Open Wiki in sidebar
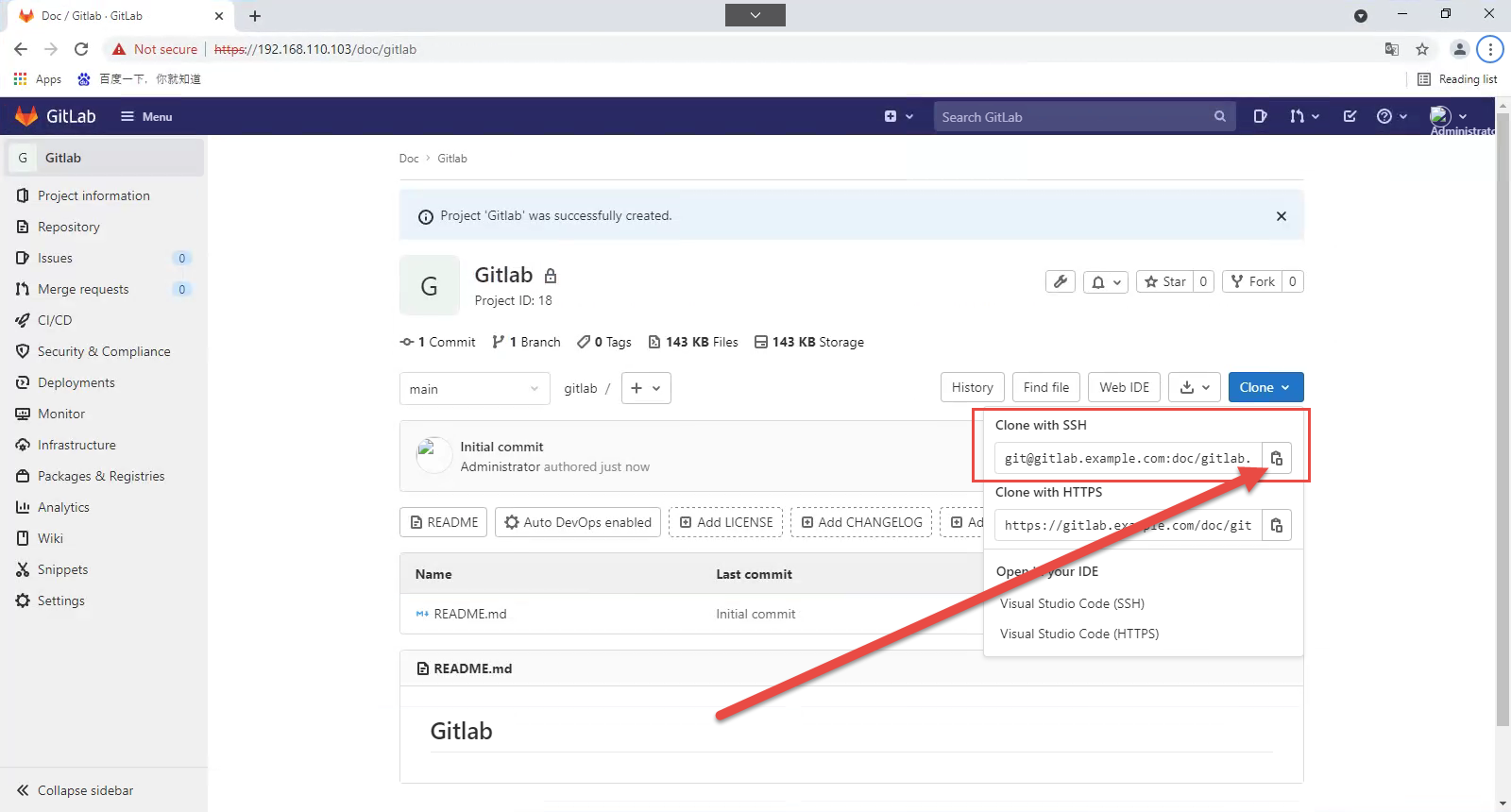The width and height of the screenshot is (1511, 812). (102, 538)
